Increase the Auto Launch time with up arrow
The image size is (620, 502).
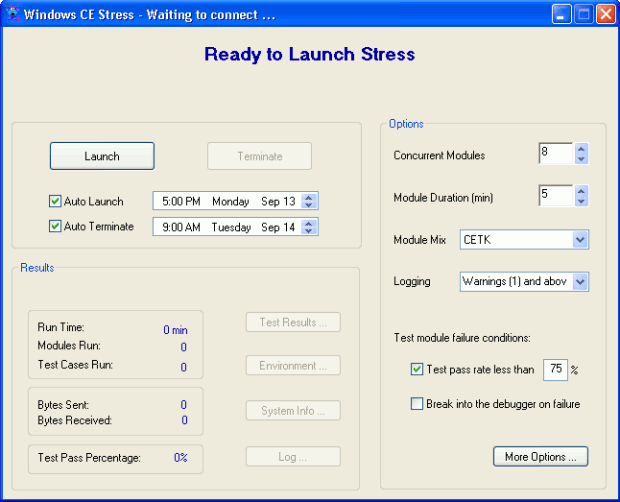(309, 198)
